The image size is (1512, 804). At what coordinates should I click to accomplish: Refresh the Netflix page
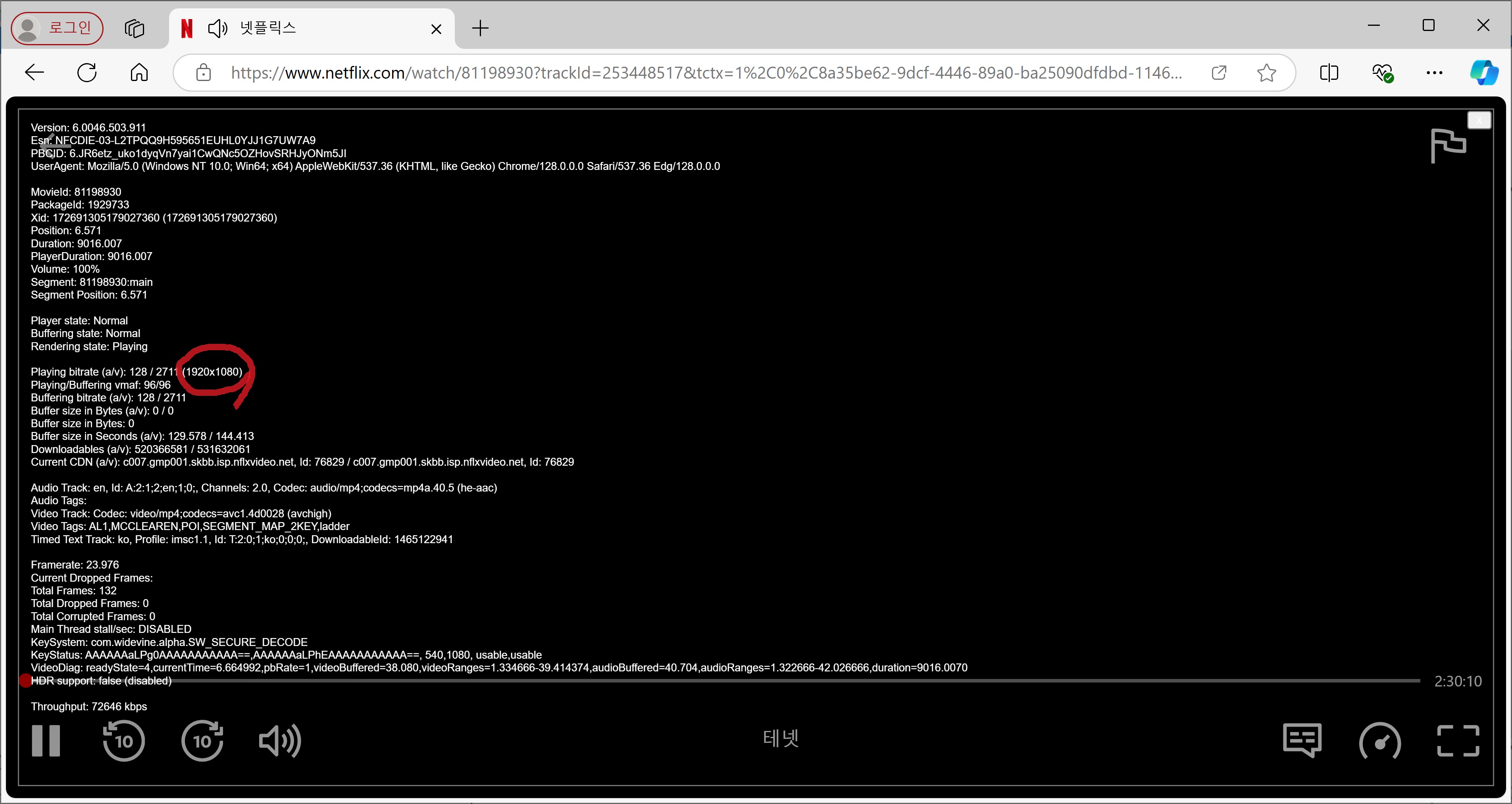(87, 73)
